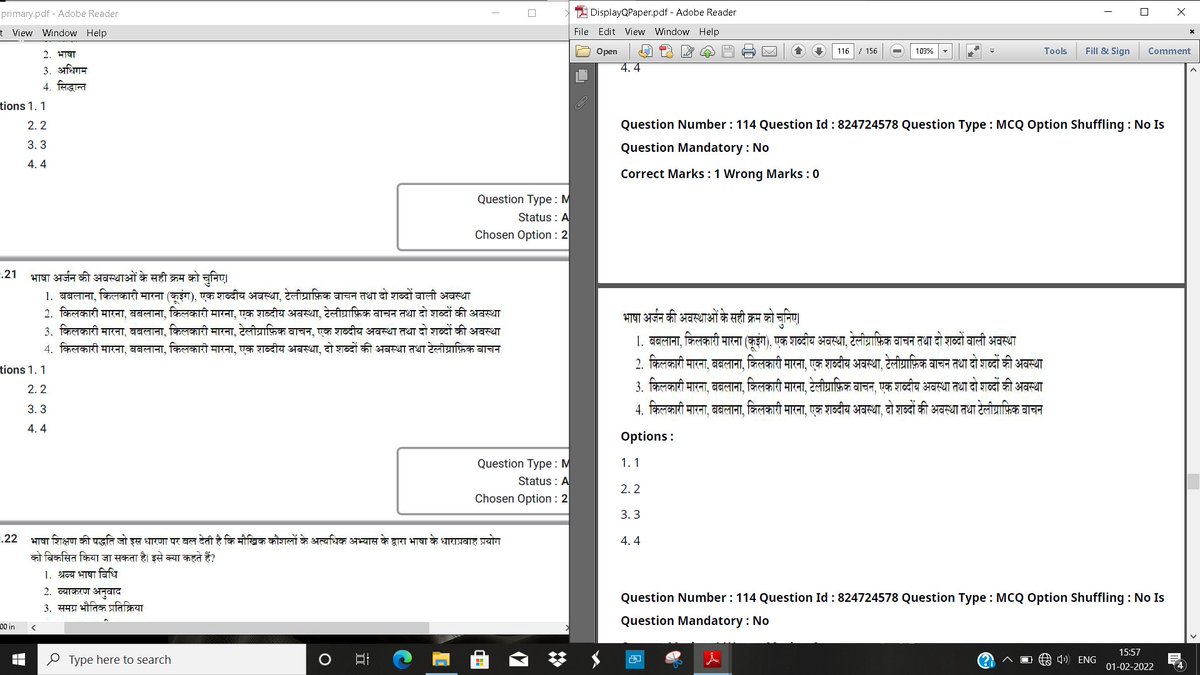Open Dropbox from taskbar
The height and width of the screenshot is (675, 1200).
(x=557, y=659)
